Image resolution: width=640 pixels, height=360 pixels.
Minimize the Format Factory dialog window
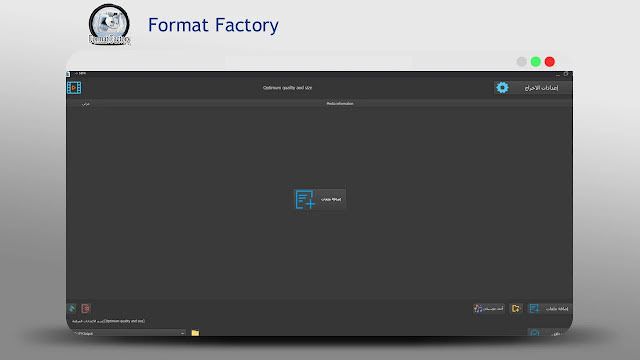tap(558, 74)
